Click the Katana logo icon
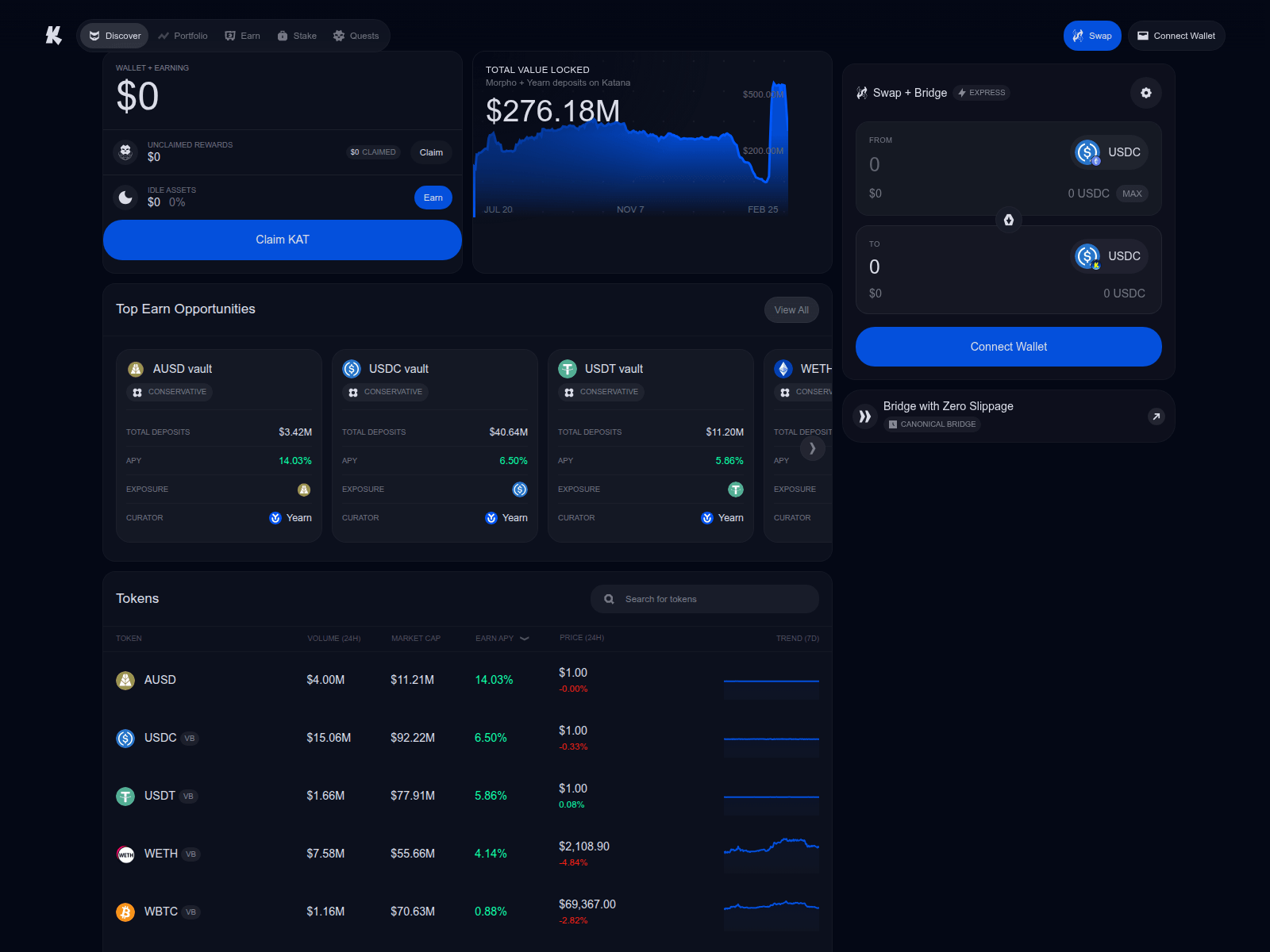This screenshot has width=1270, height=952. pos(53,36)
